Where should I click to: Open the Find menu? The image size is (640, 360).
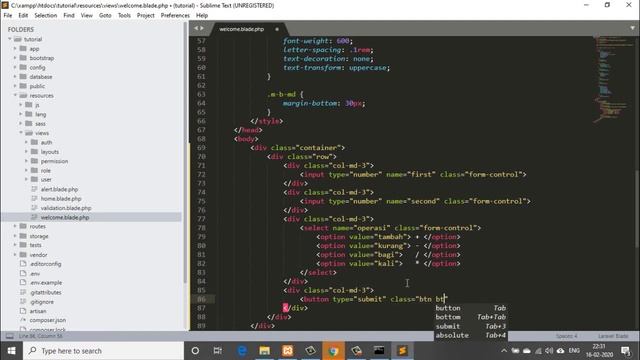pyautogui.click(x=69, y=15)
